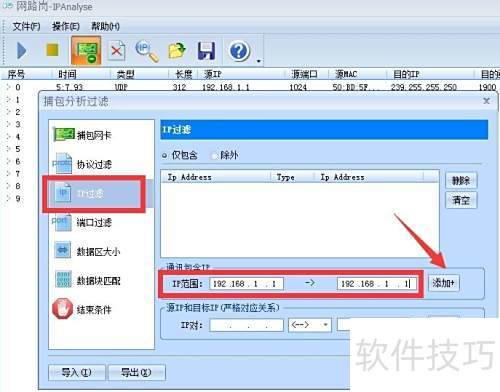
Task: Select destination 239.255.255.250 cell in row 0
Action: [x=424, y=87]
